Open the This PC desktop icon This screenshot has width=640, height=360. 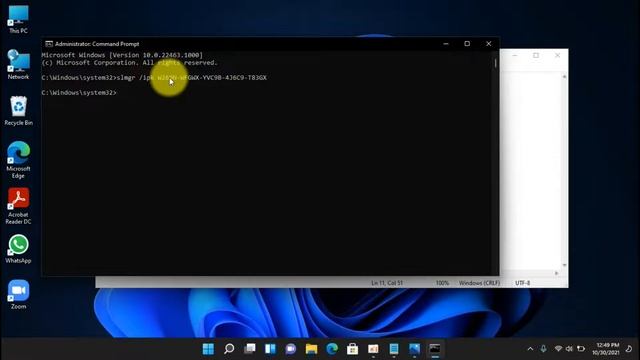[18, 20]
